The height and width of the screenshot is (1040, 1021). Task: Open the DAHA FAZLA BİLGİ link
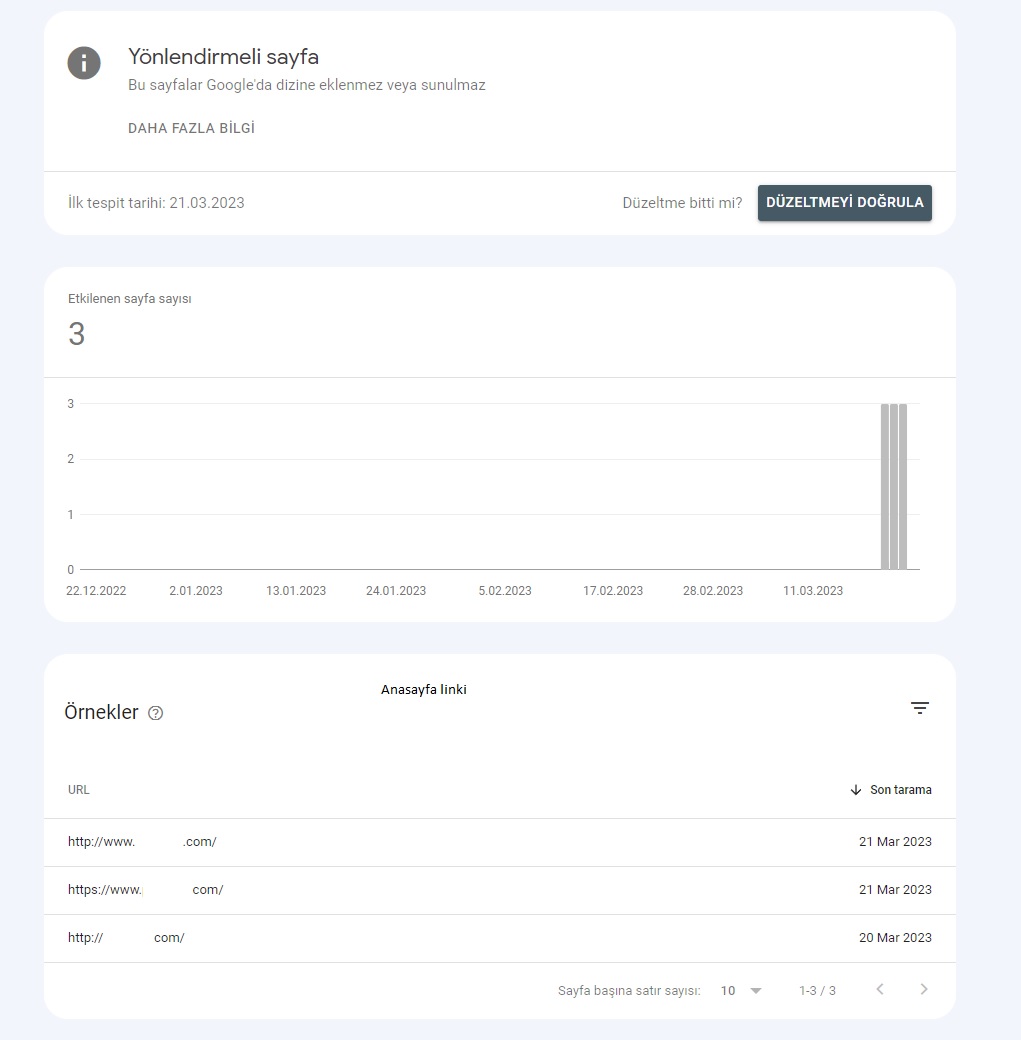191,128
